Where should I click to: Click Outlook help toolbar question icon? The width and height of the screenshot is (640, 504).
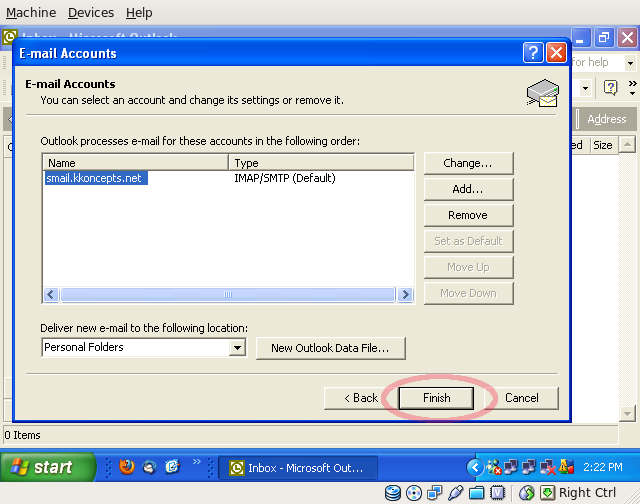tap(611, 87)
